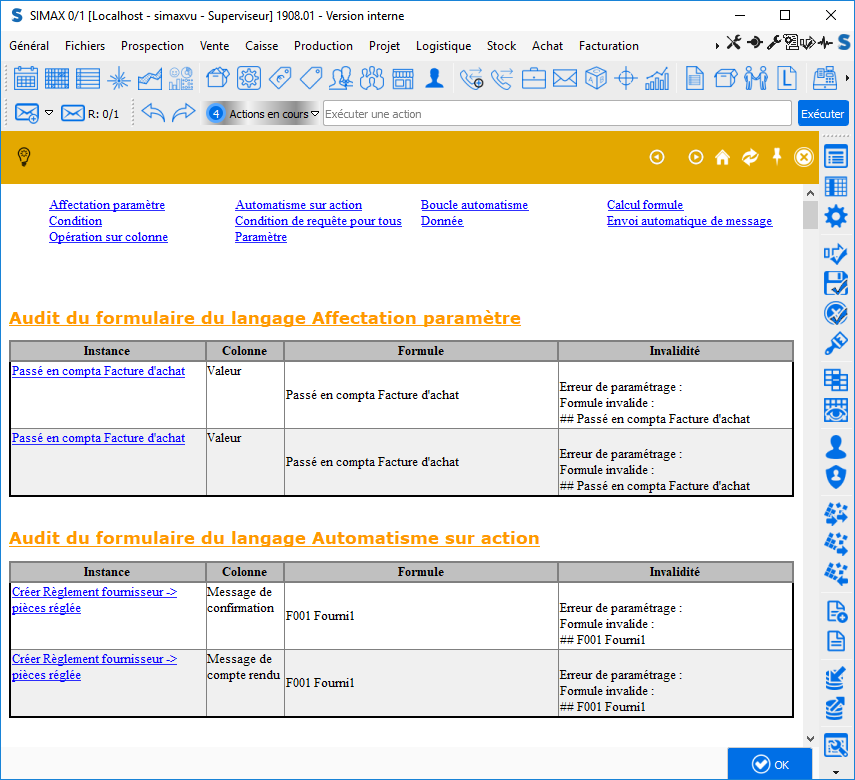Open the Production menu
The height and width of the screenshot is (780, 855).
323,46
